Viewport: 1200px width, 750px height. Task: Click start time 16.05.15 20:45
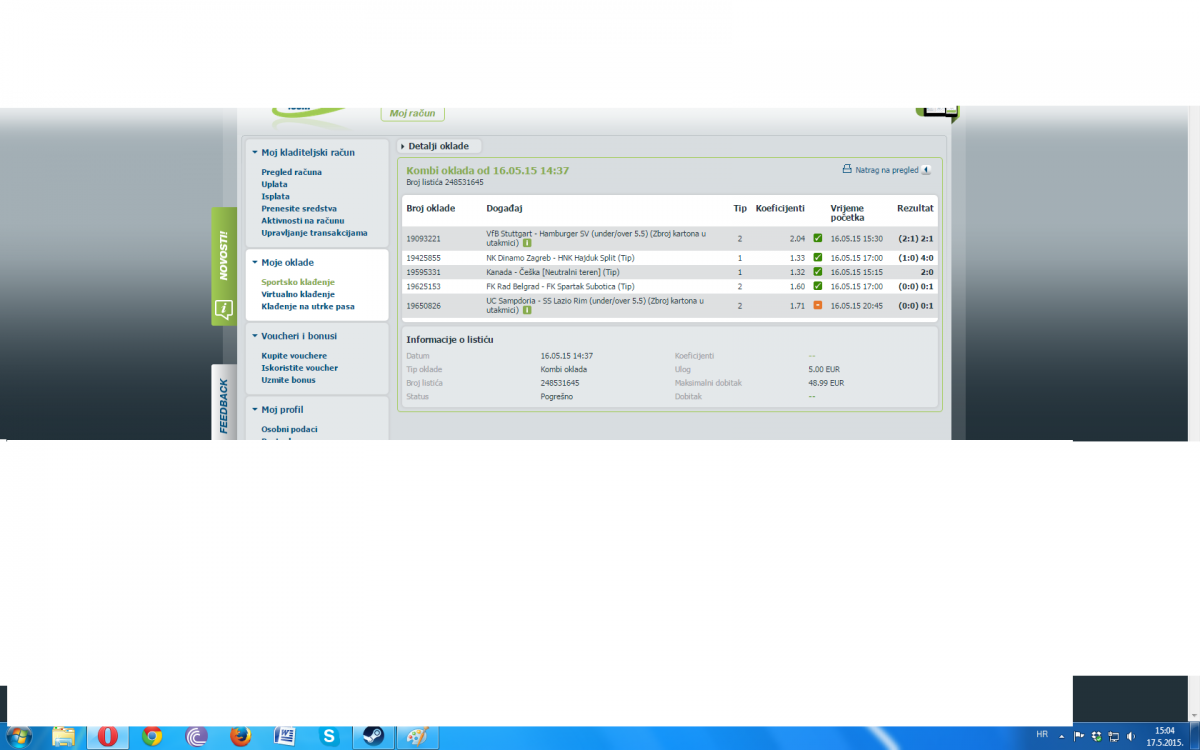coord(857,305)
